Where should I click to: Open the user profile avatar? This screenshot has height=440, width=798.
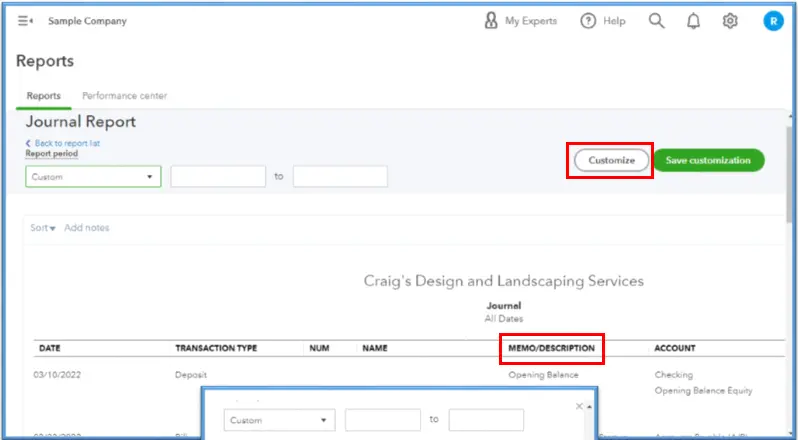coord(772,21)
